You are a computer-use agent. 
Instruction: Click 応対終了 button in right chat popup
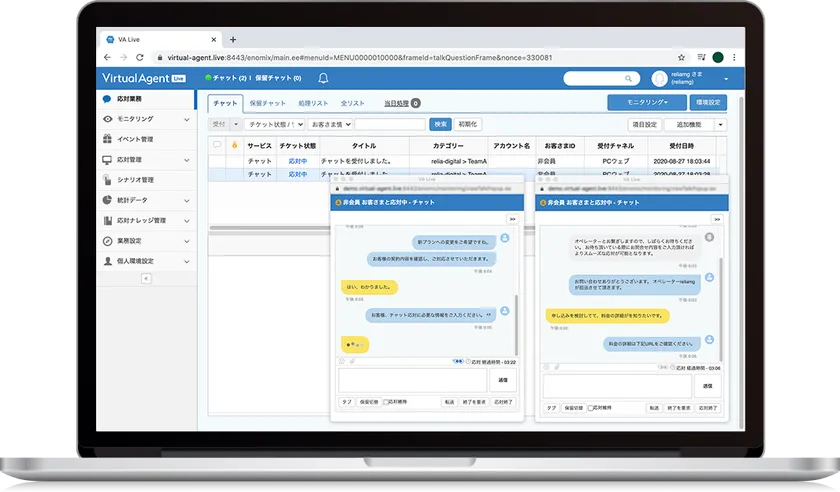click(708, 408)
